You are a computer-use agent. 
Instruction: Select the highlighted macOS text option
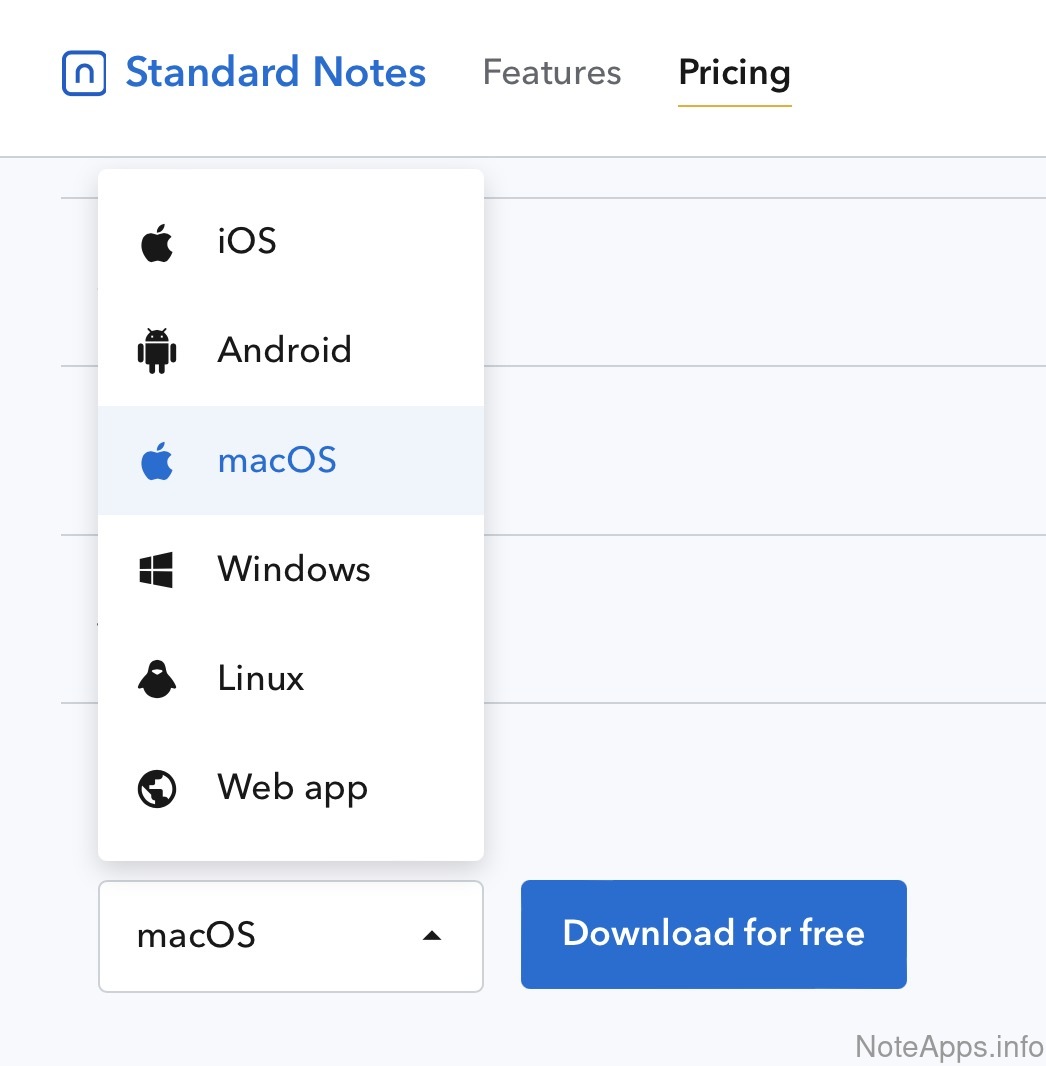(277, 460)
